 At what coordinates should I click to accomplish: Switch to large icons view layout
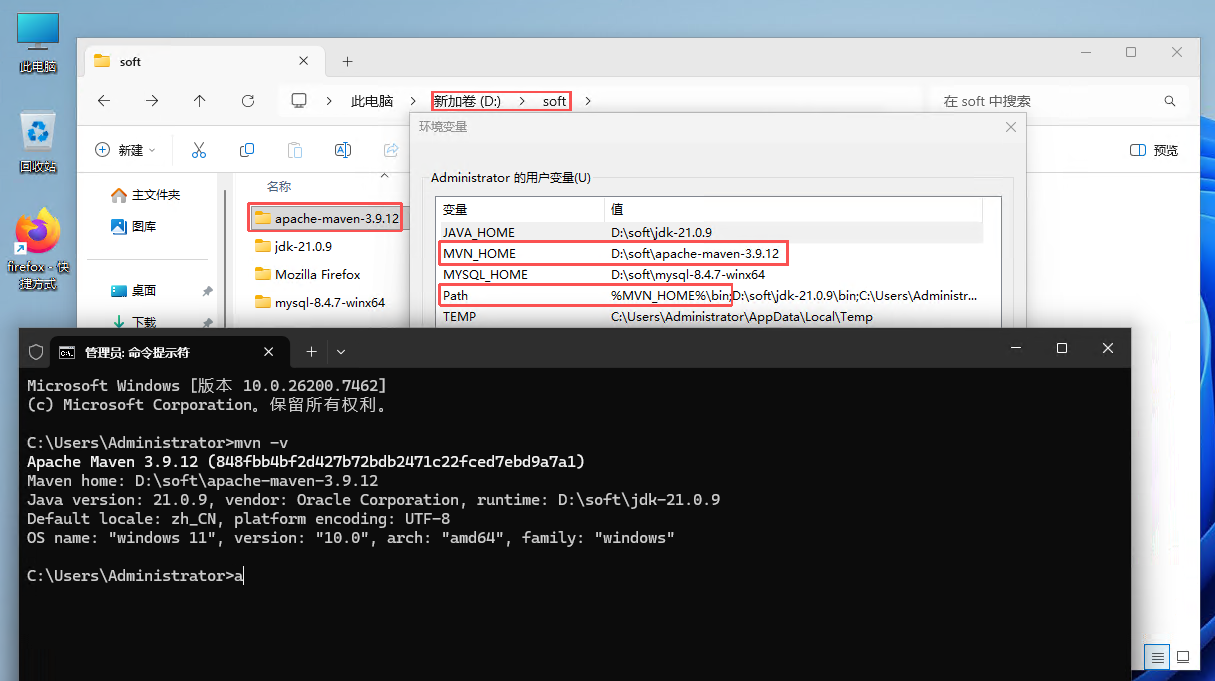pos(1183,657)
